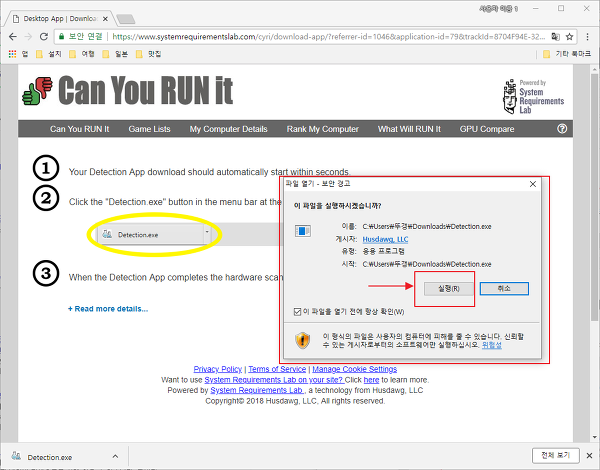
Task: Click the Husdawg, LLC publisher link
Action: click(385, 239)
